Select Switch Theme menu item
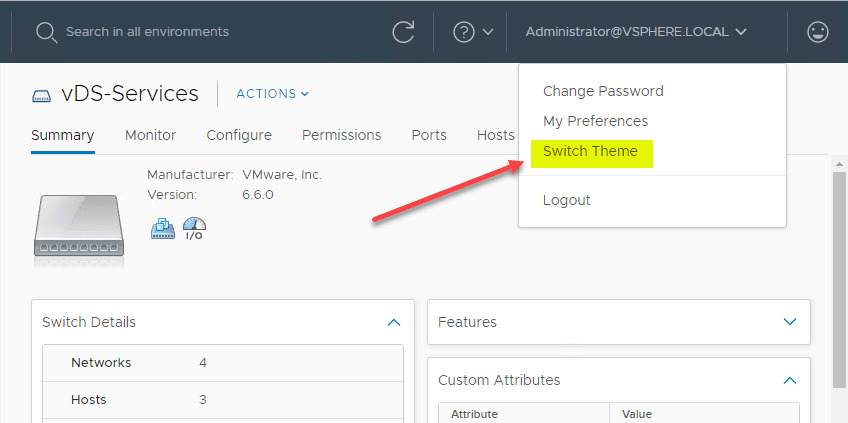 [x=590, y=152]
